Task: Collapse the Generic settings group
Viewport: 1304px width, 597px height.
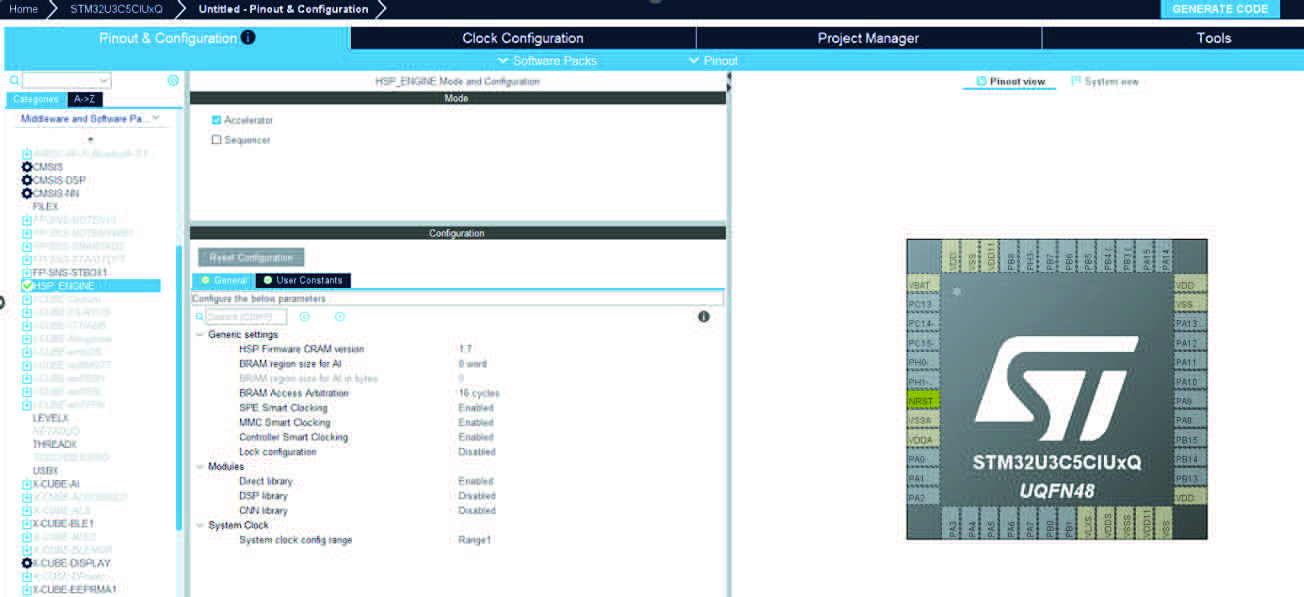Action: click(x=199, y=335)
